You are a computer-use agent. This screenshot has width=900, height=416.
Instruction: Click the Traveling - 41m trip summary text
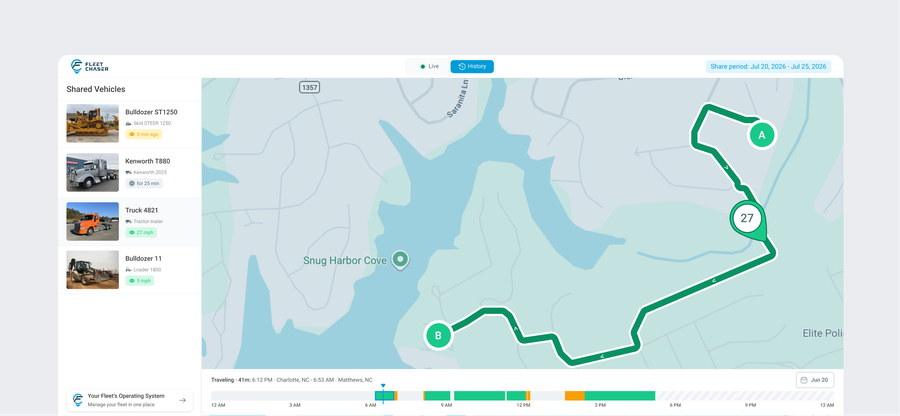pyautogui.click(x=292, y=380)
